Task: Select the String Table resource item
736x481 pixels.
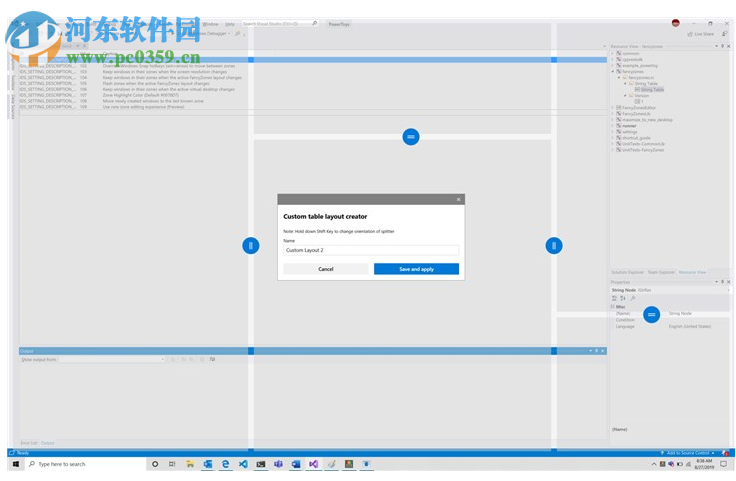Action: click(x=650, y=90)
